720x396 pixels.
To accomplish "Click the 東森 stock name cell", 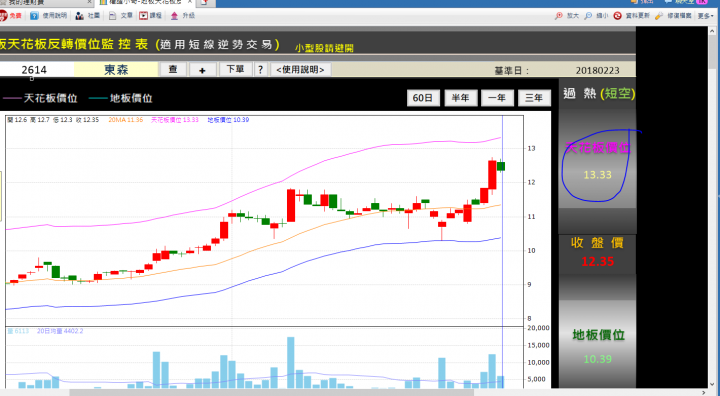I will point(116,70).
